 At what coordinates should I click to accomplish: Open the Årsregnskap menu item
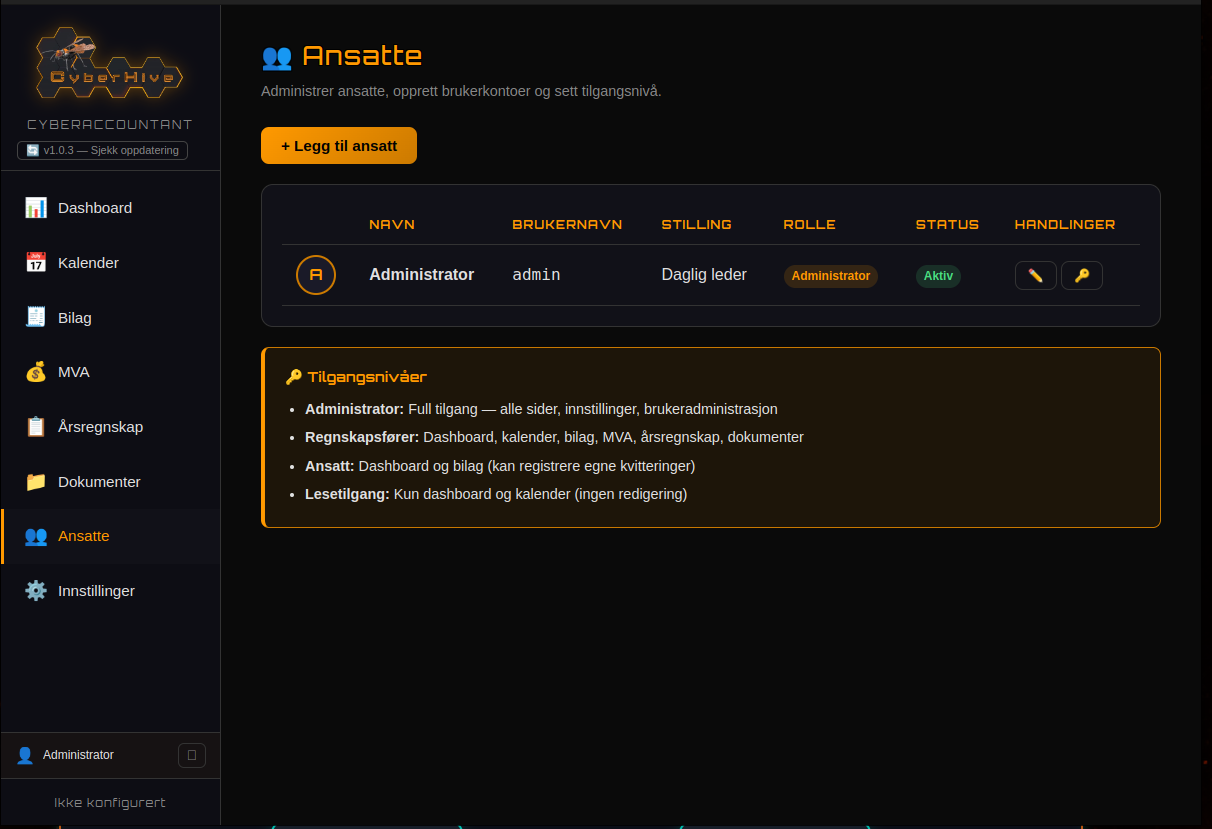click(x=100, y=427)
